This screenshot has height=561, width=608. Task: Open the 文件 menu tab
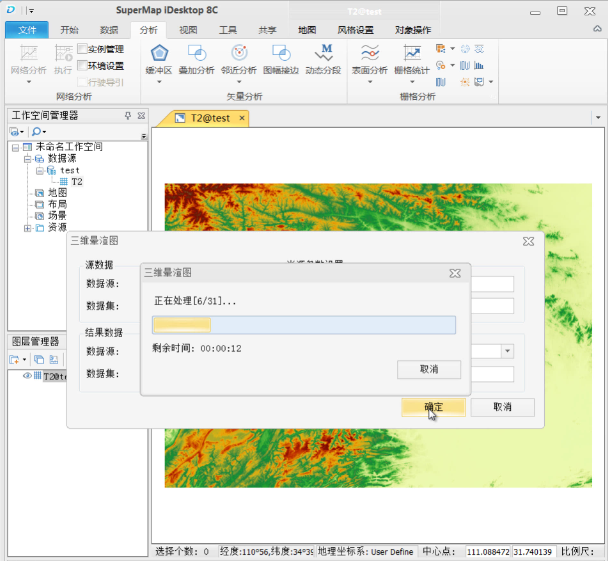pyautogui.click(x=27, y=30)
